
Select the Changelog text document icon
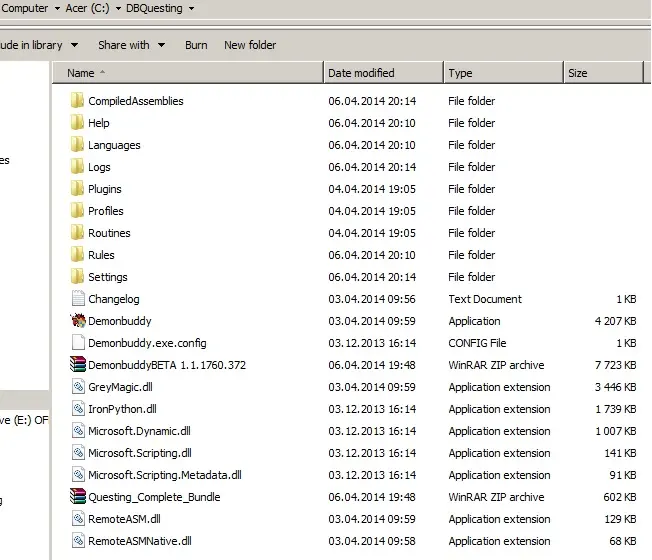79,299
